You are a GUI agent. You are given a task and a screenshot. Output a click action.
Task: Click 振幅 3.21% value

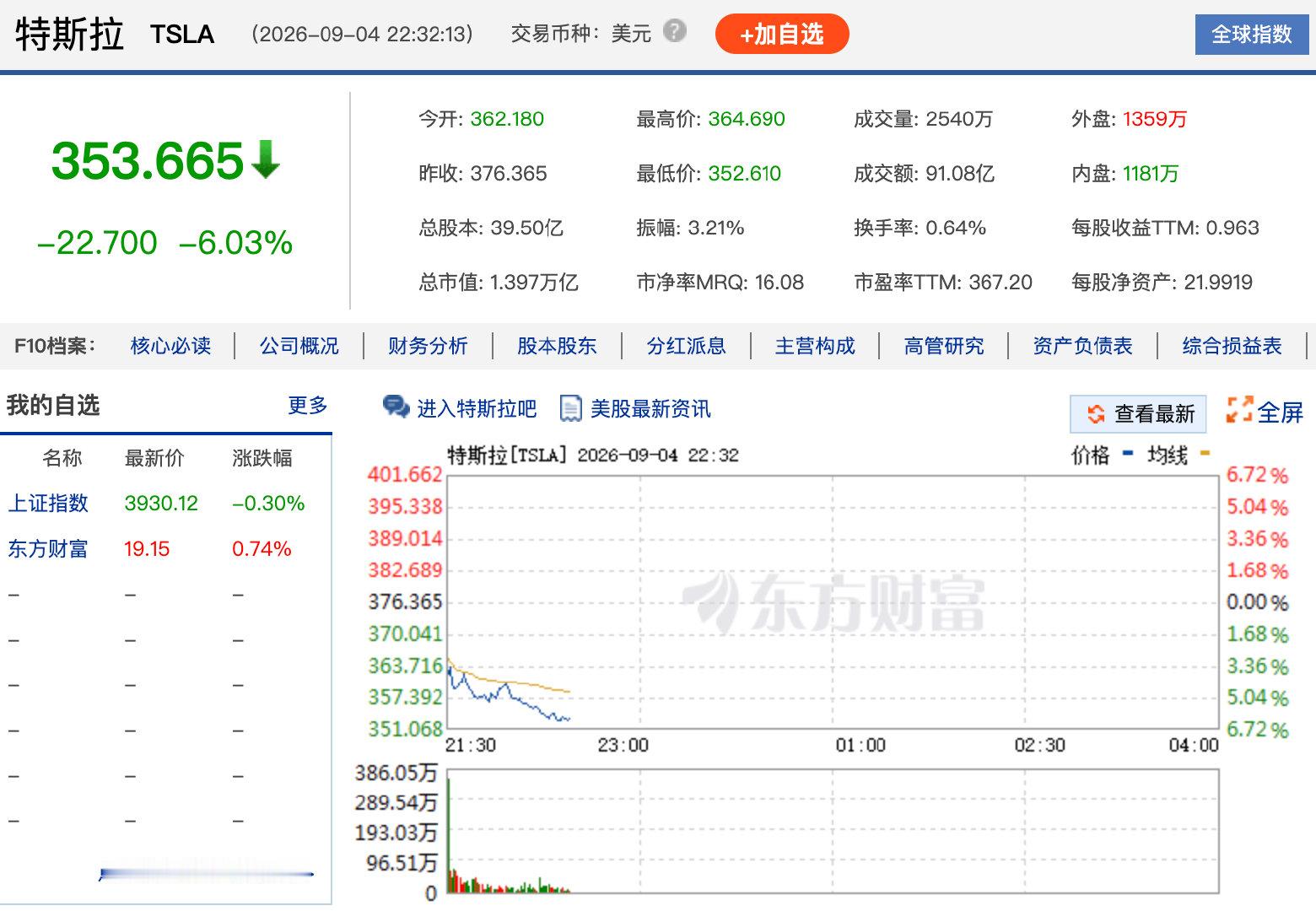pyautogui.click(x=716, y=228)
